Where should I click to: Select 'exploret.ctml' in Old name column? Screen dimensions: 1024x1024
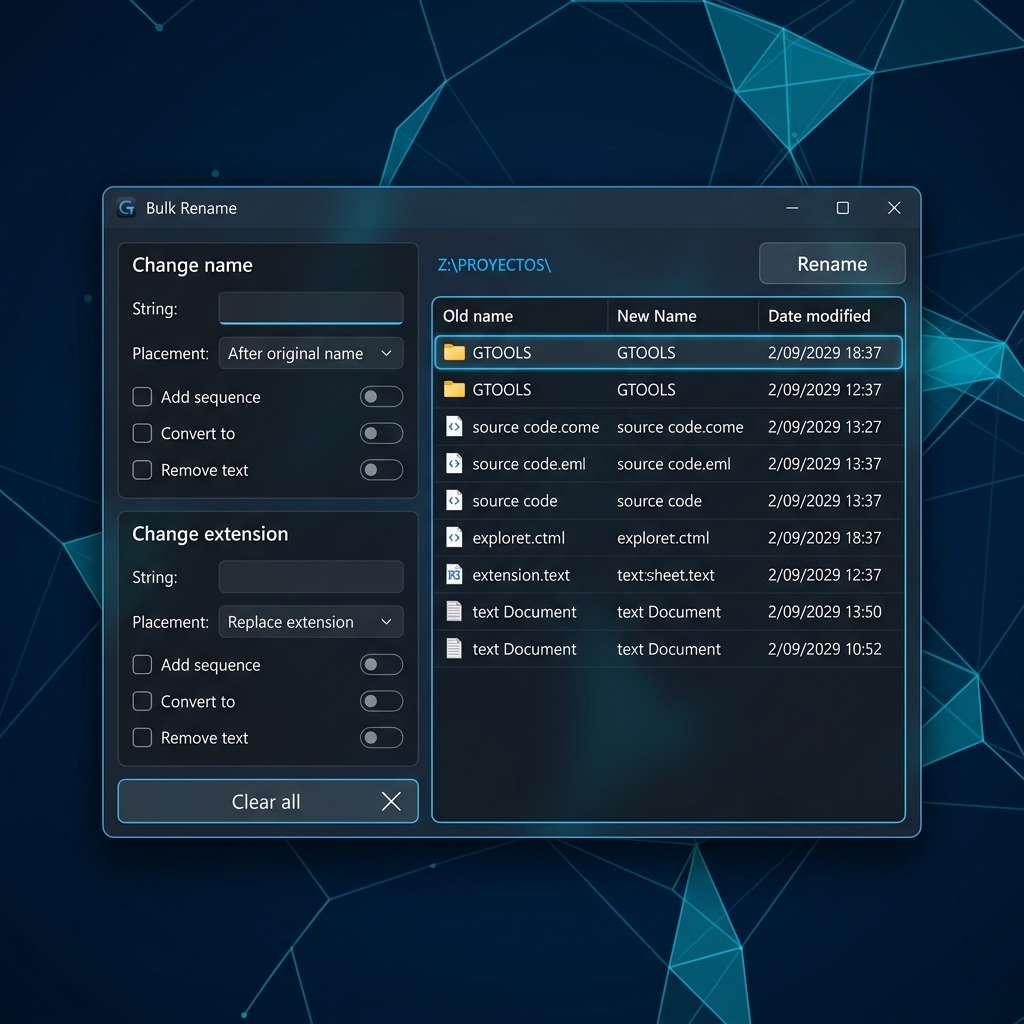point(519,538)
